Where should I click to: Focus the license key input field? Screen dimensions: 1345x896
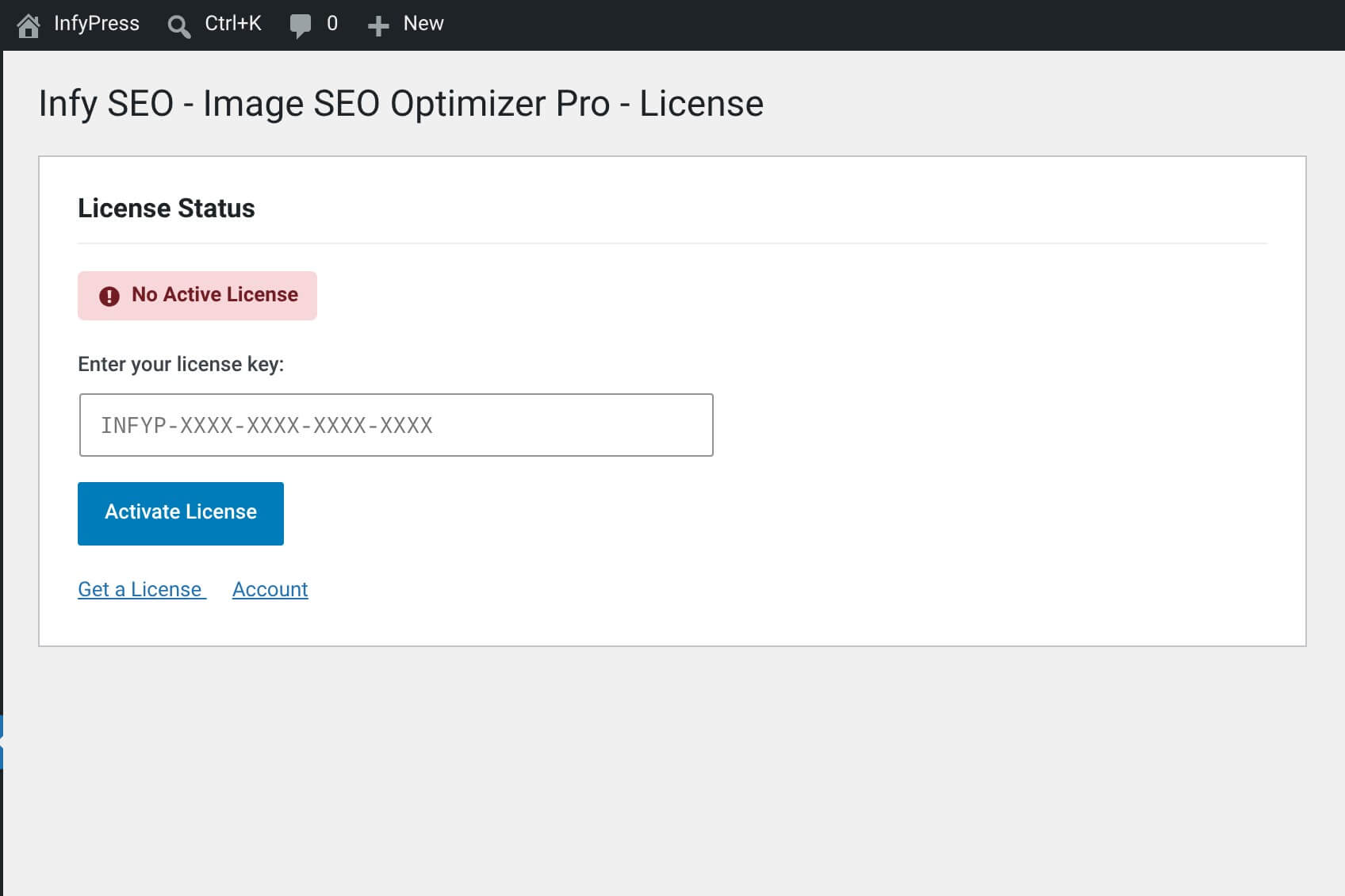tap(396, 425)
